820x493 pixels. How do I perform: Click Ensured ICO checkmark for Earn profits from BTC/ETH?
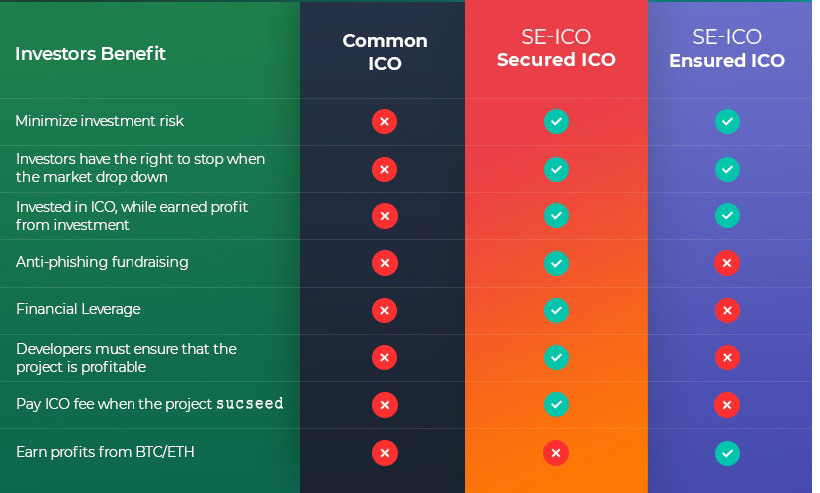click(727, 453)
